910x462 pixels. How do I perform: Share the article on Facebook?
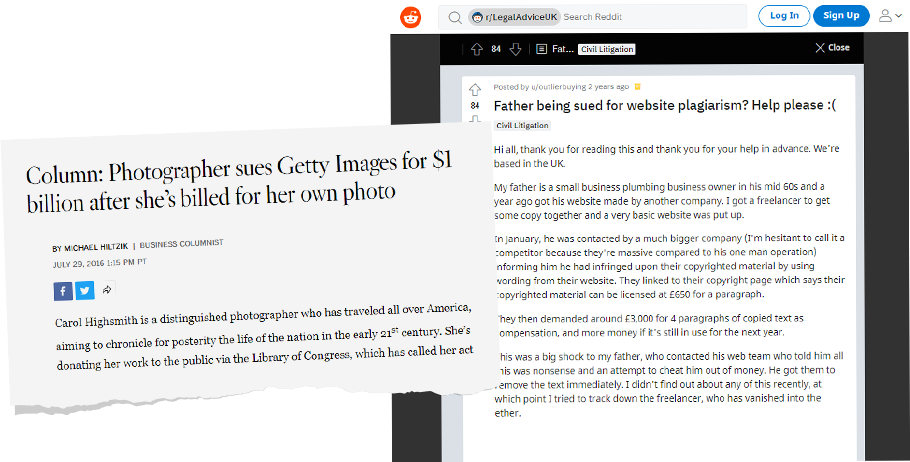pos(63,291)
